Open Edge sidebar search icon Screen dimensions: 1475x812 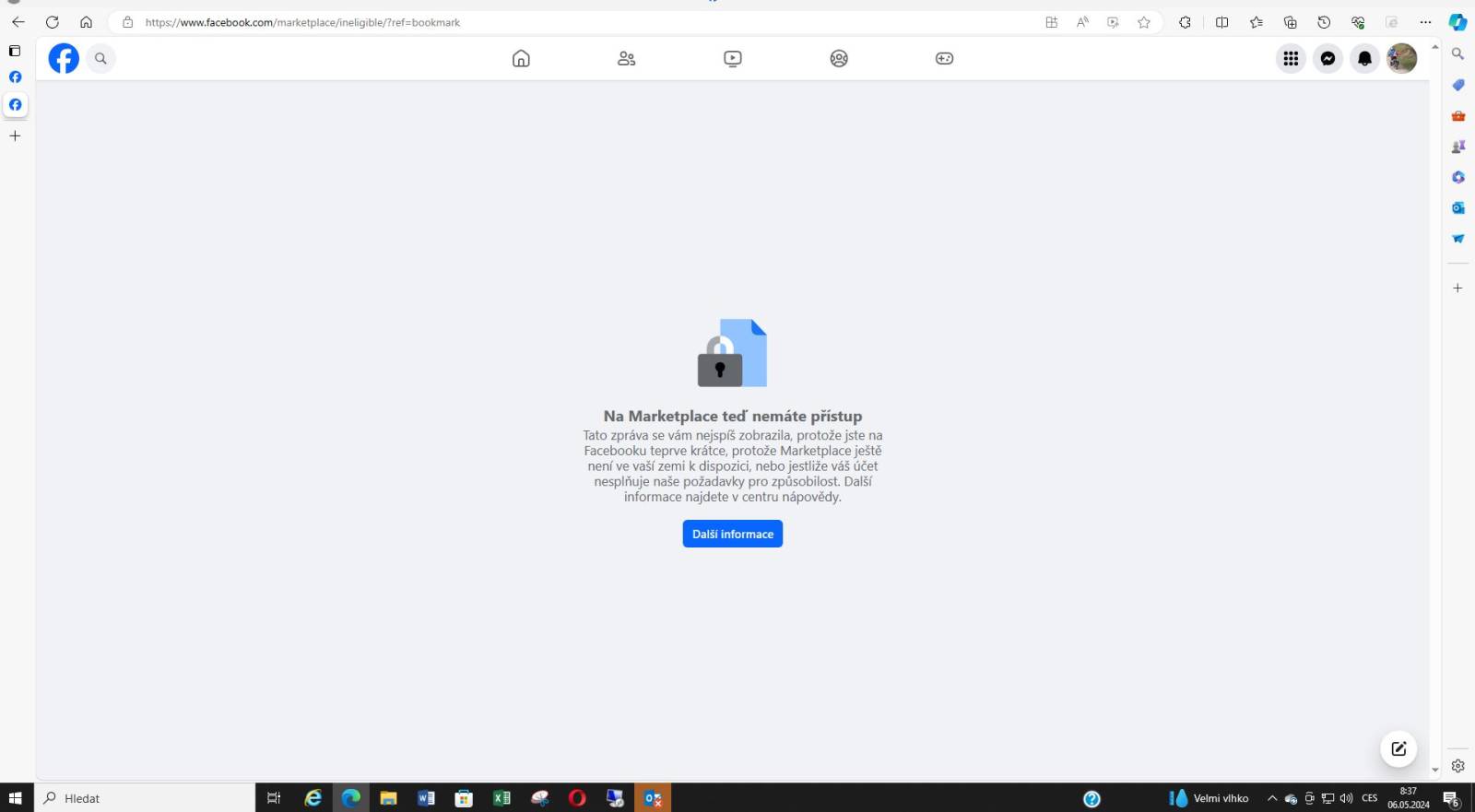1457,54
